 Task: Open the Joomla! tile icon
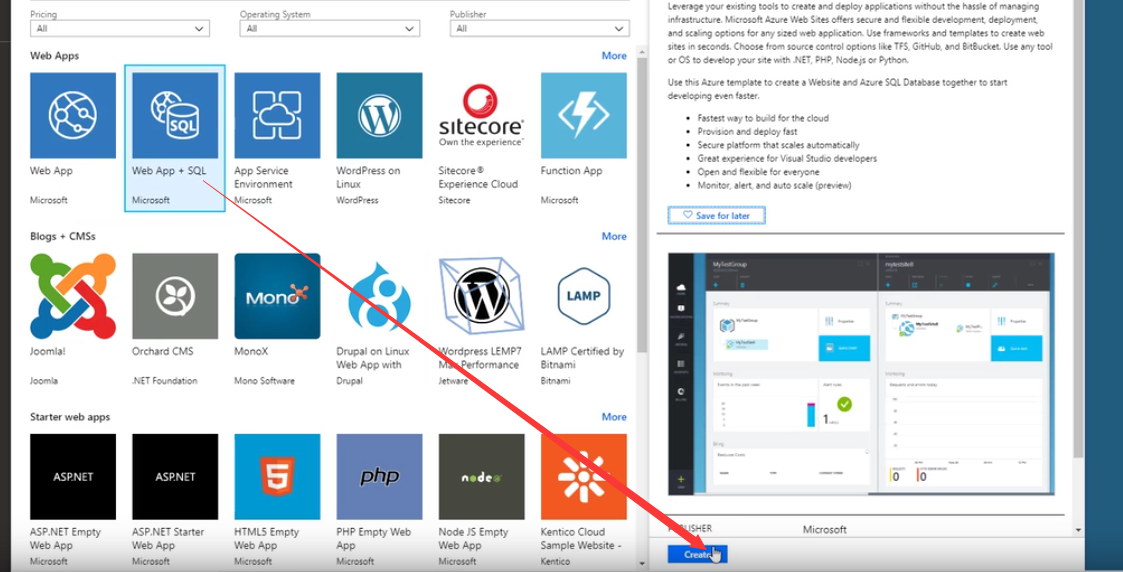point(73,296)
